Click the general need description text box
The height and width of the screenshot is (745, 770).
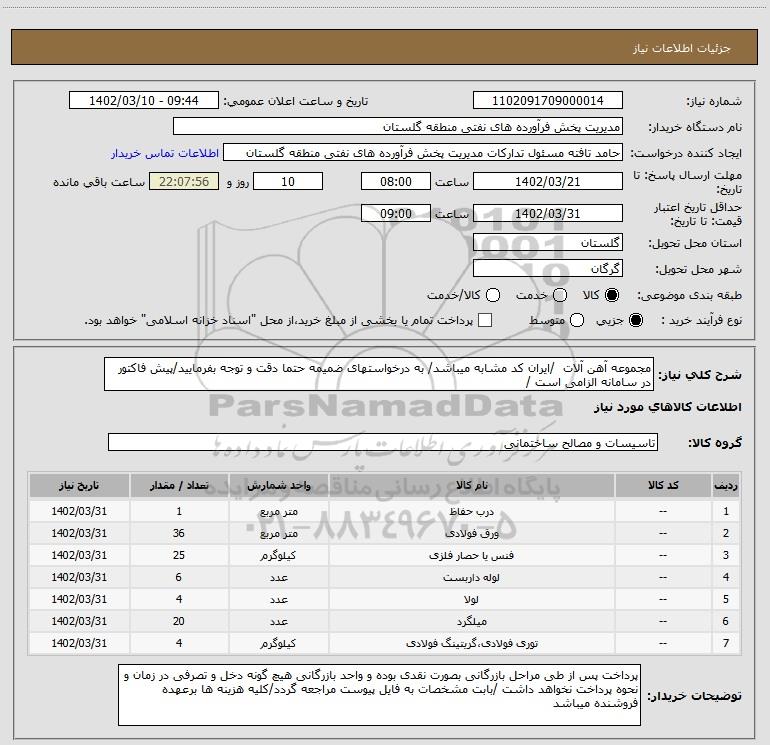point(379,374)
